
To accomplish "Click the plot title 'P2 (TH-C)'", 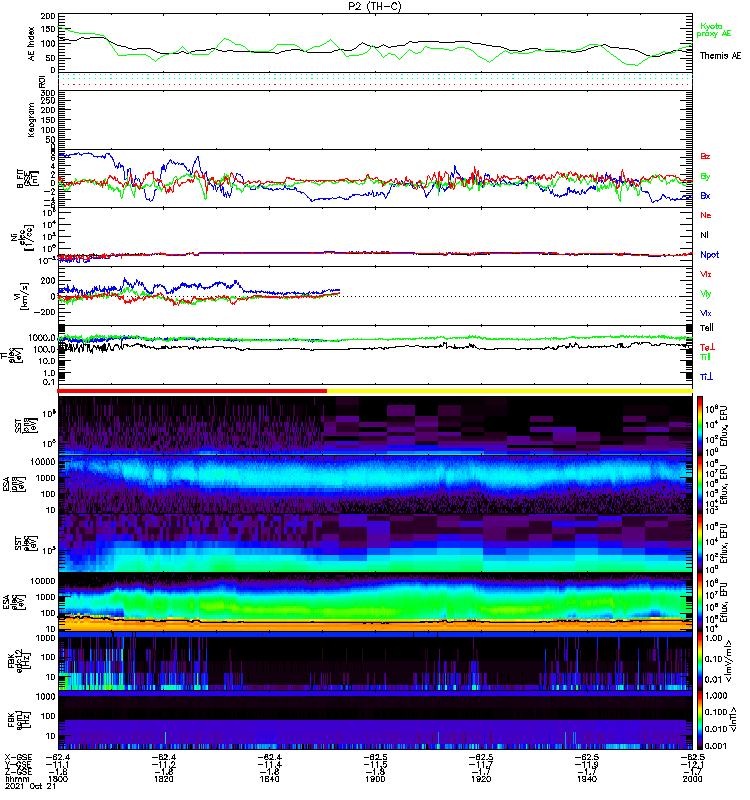I will click(x=375, y=6).
